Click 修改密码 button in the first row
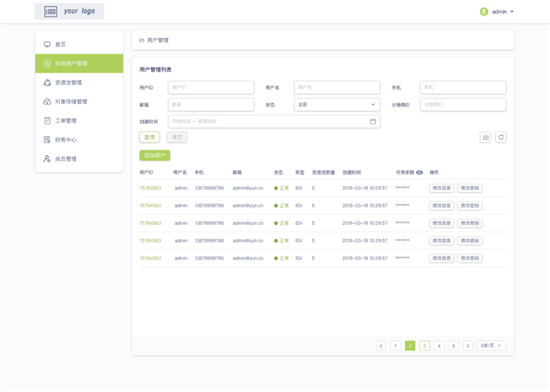This screenshot has width=550, height=392. [x=470, y=188]
